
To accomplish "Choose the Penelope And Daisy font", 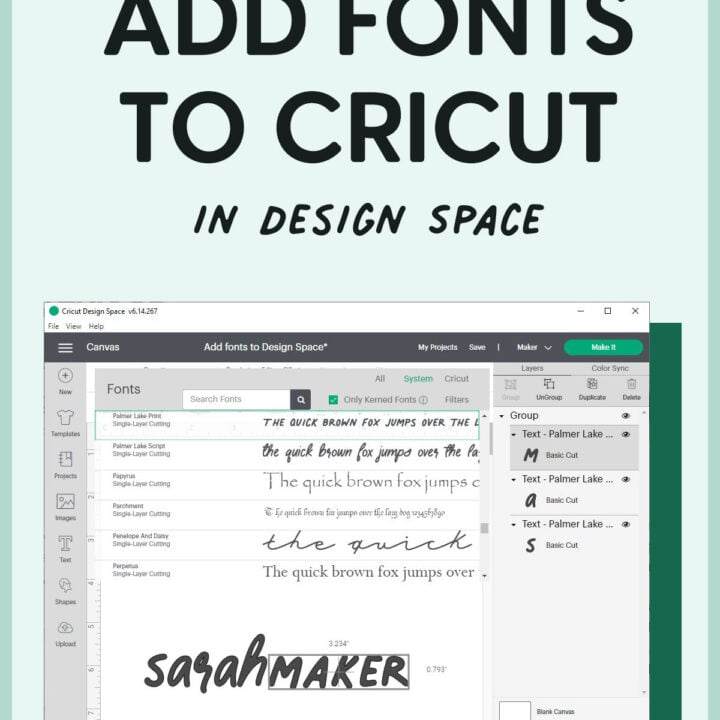I will point(287,545).
